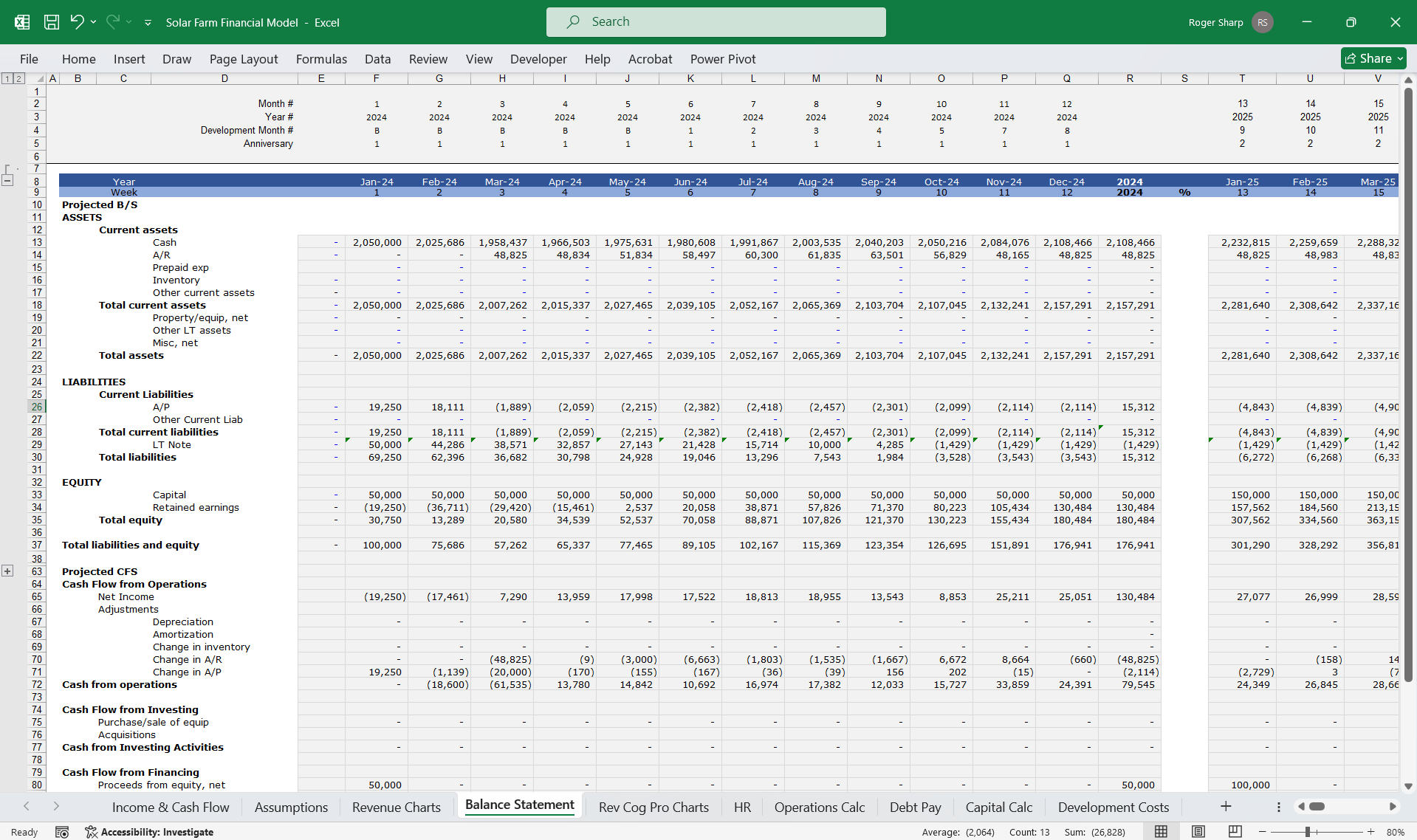This screenshot has height=840, width=1417.
Task: Open the Development Costs sheet tab
Action: [1114, 808]
